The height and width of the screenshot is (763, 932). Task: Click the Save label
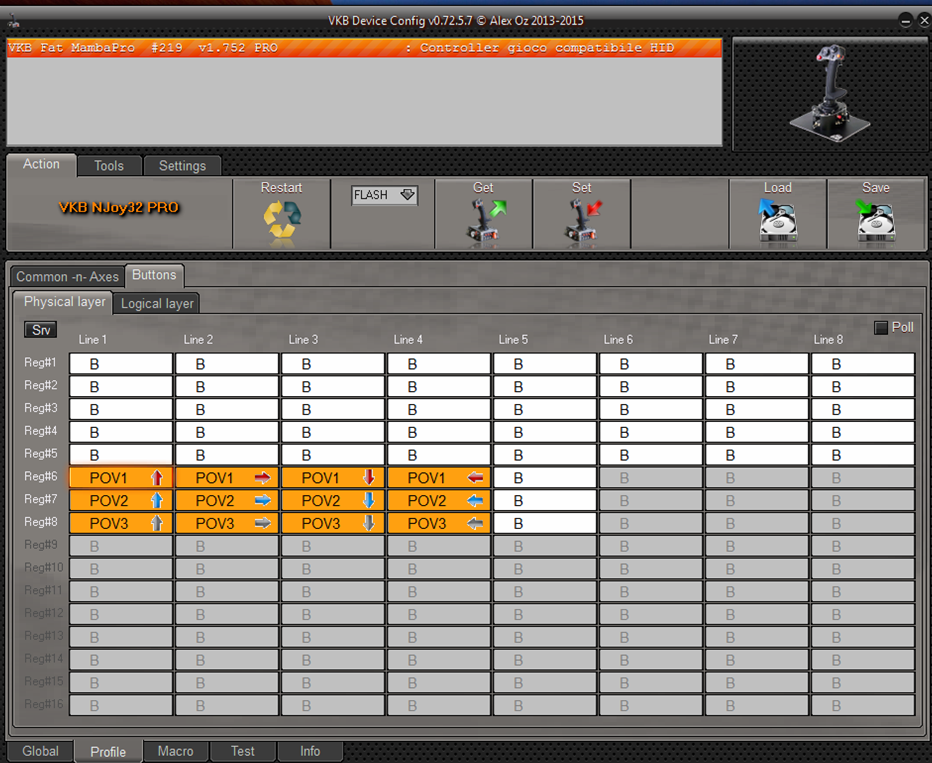pyautogui.click(x=876, y=188)
